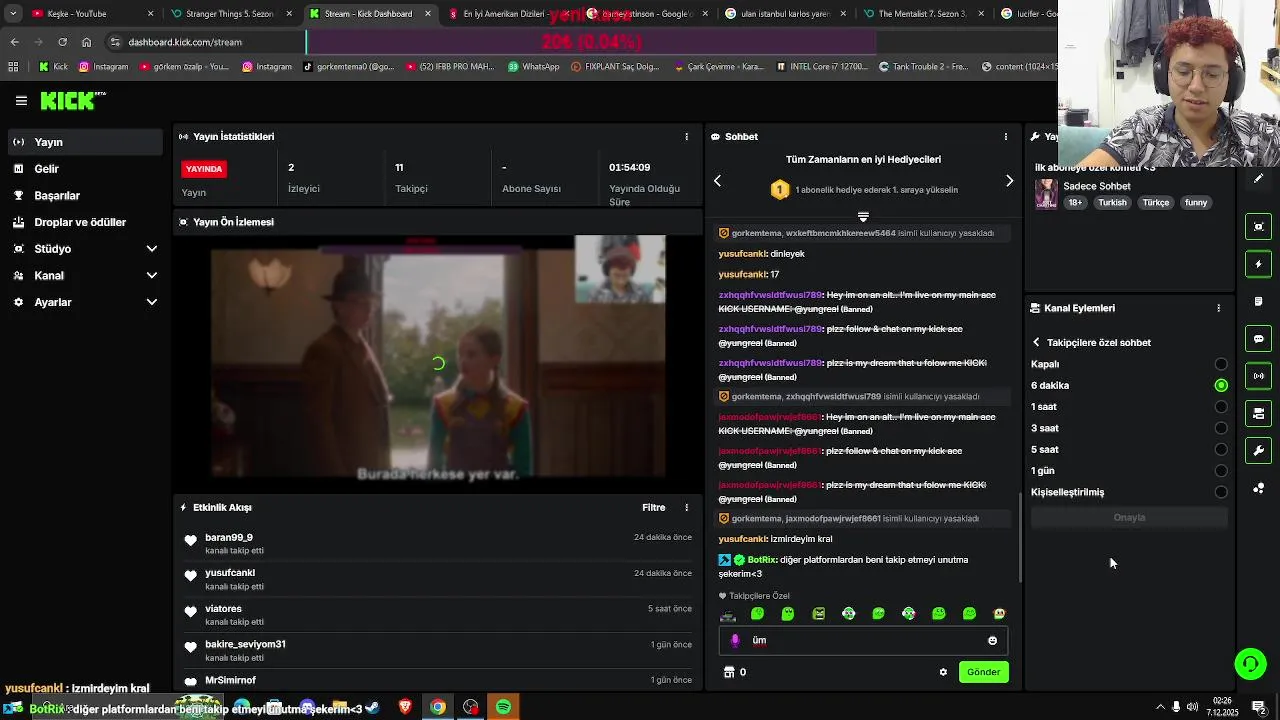
Task: Open viatores in activity feed
Action: coord(223,608)
